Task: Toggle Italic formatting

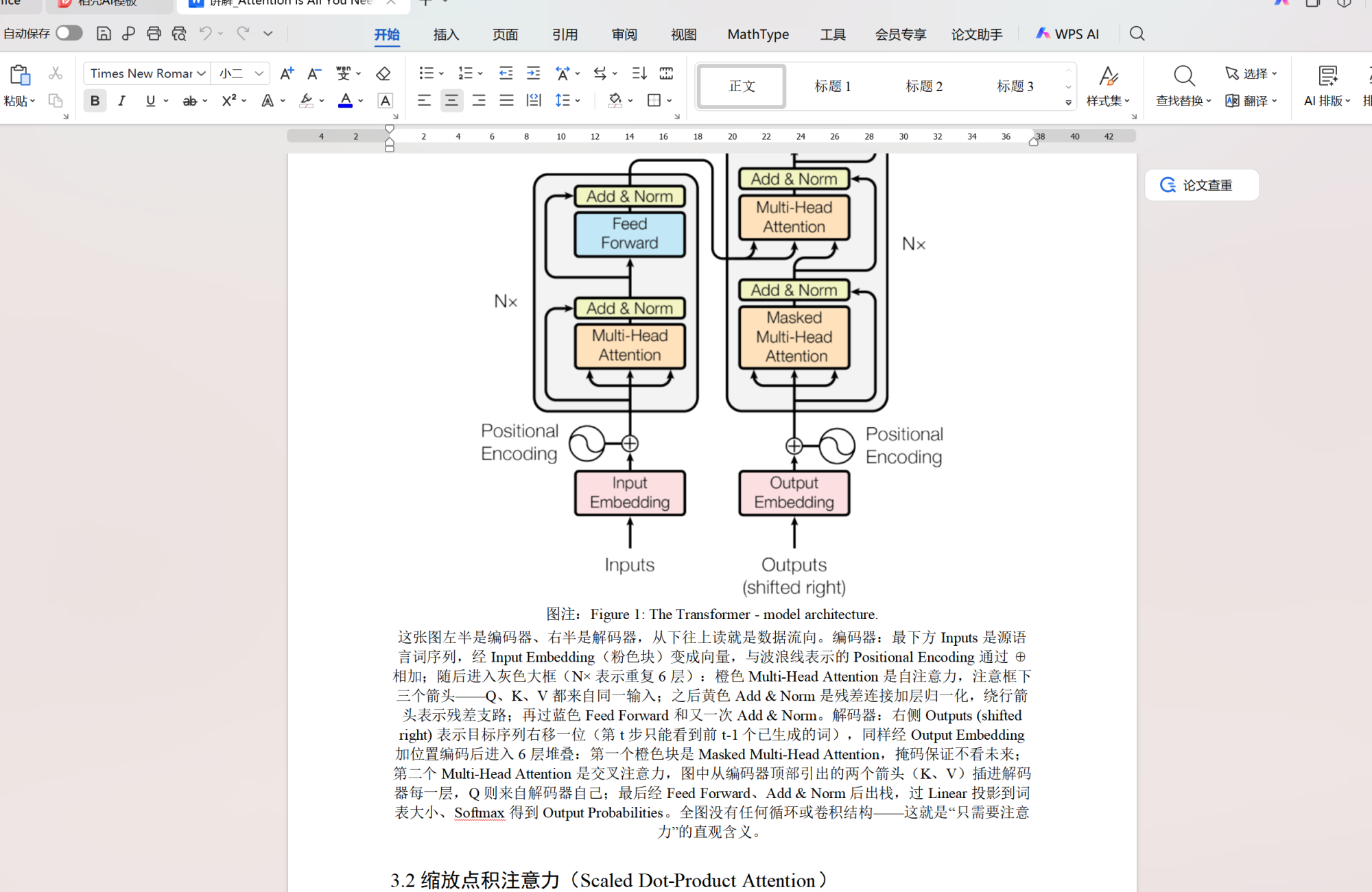Action: click(x=121, y=101)
